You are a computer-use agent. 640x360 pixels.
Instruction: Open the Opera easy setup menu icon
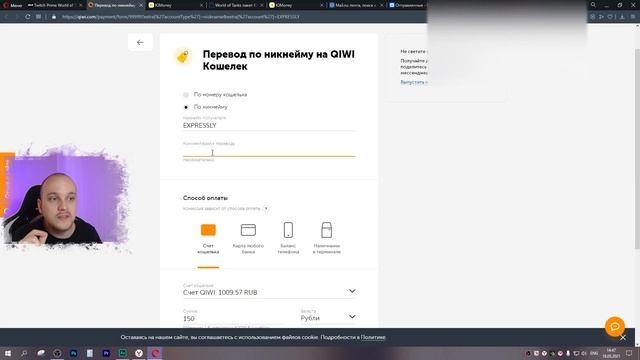coord(633,17)
